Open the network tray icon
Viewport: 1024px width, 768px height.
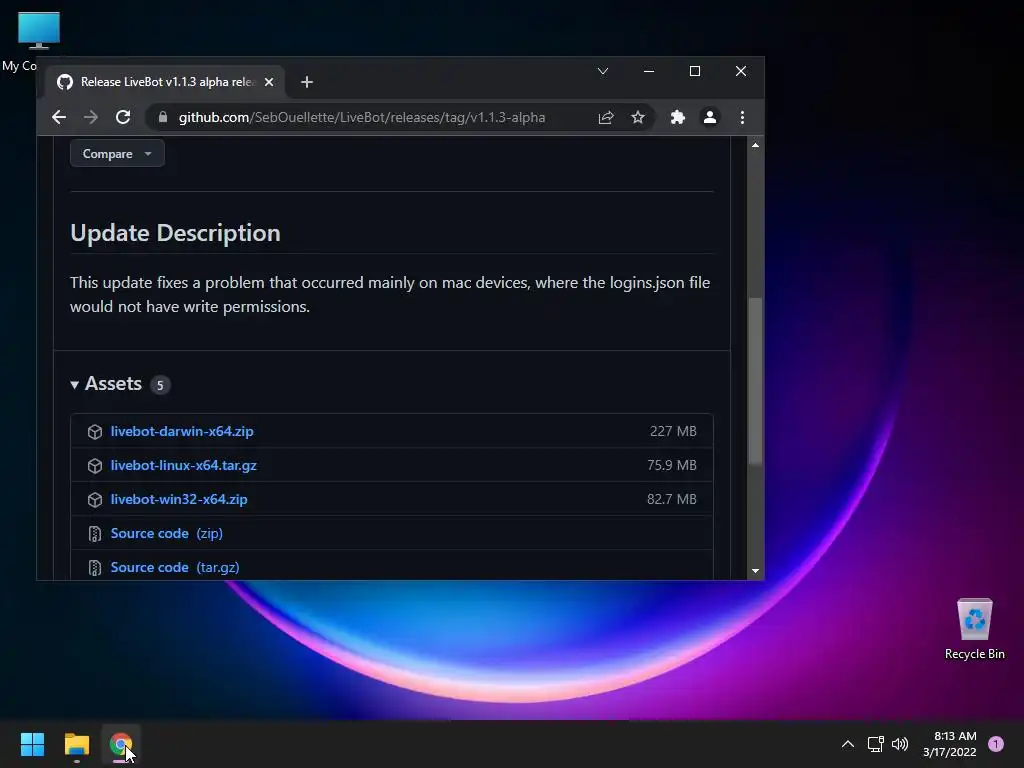point(876,744)
